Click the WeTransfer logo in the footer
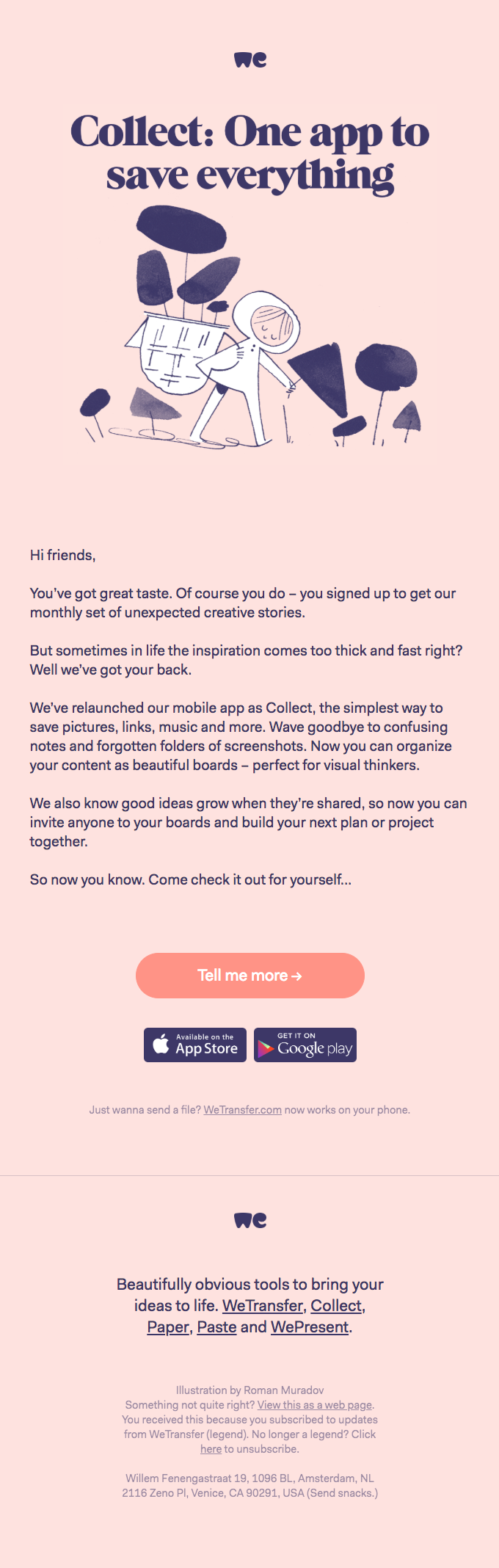Image resolution: width=499 pixels, height=1568 pixels. [x=249, y=1219]
